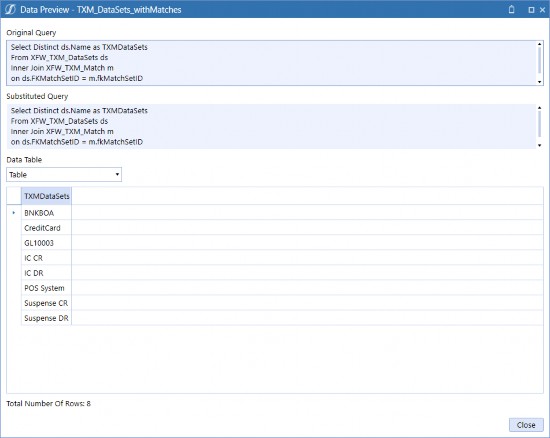Click Substituted Query scroll up arrow
Image resolution: width=550 pixels, height=438 pixels.
coord(539,108)
